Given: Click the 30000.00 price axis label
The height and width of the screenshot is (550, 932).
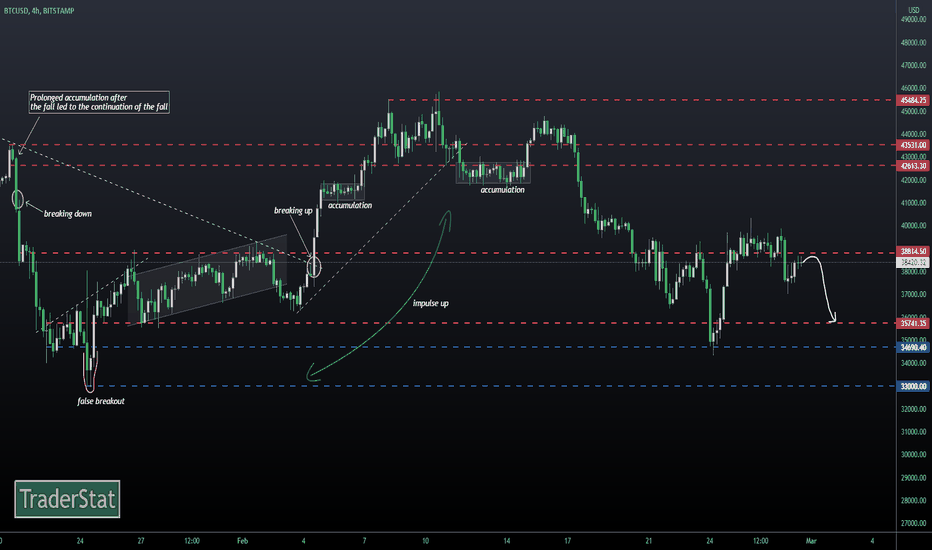Looking at the screenshot, I should coord(914,455).
